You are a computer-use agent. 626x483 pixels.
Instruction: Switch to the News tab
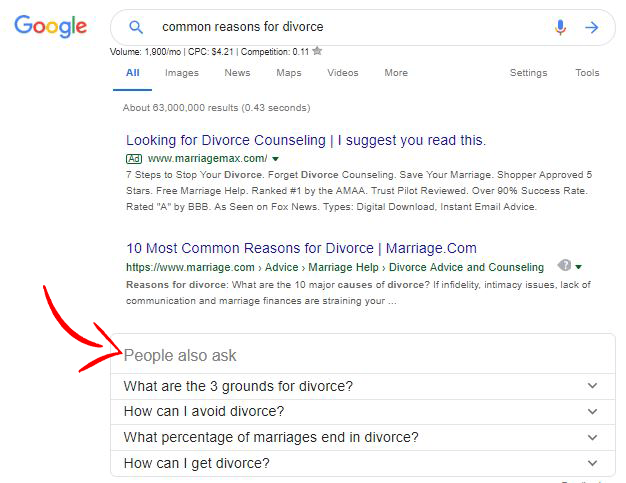click(x=237, y=73)
